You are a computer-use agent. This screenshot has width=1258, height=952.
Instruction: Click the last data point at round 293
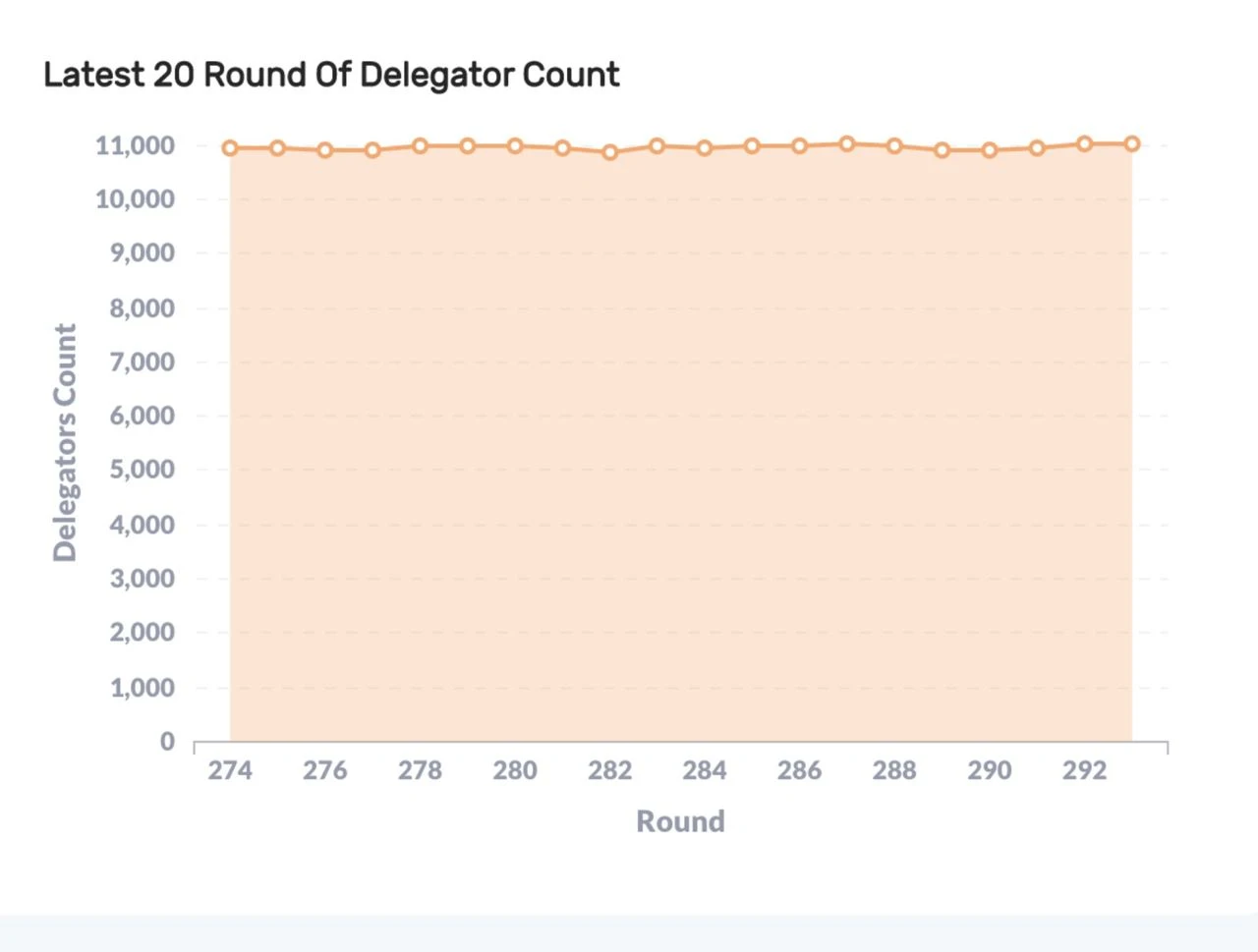click(x=1132, y=143)
